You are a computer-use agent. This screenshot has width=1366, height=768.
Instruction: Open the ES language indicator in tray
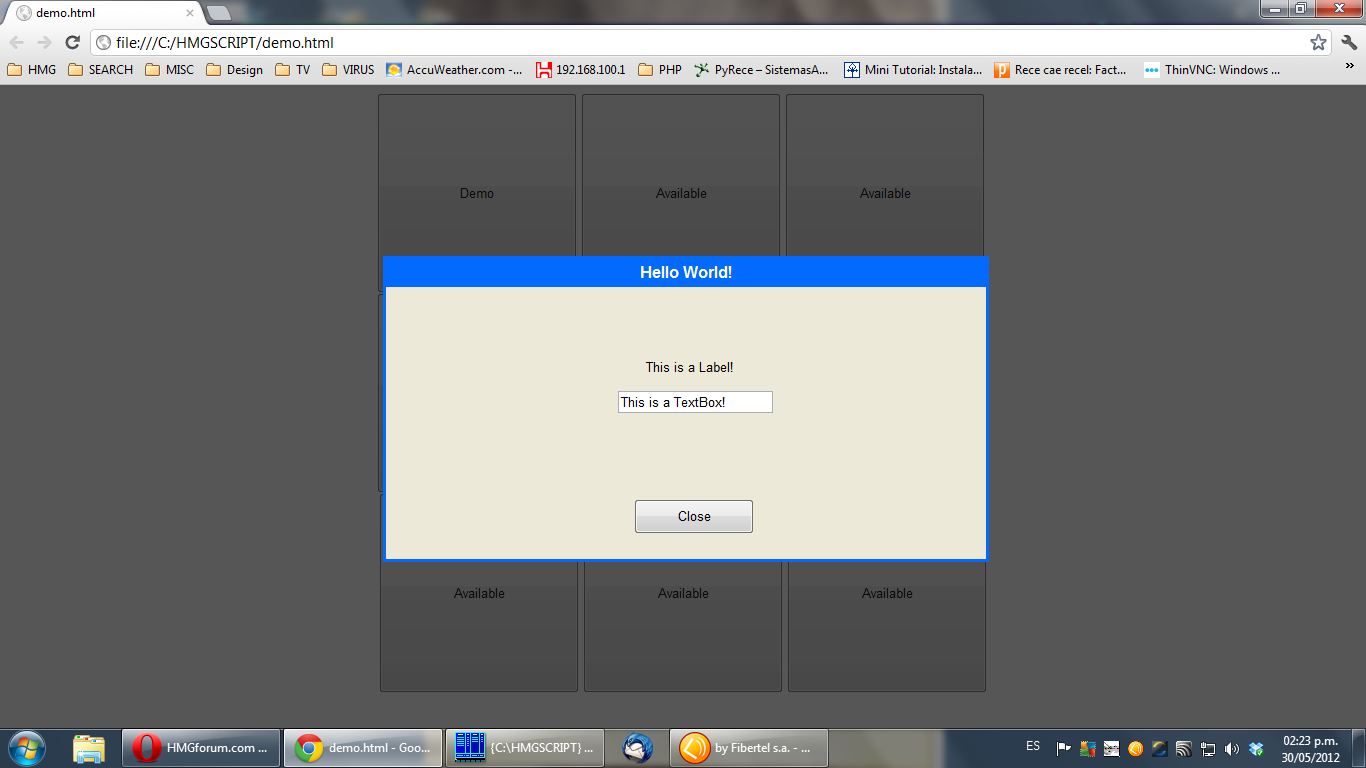click(x=1033, y=747)
